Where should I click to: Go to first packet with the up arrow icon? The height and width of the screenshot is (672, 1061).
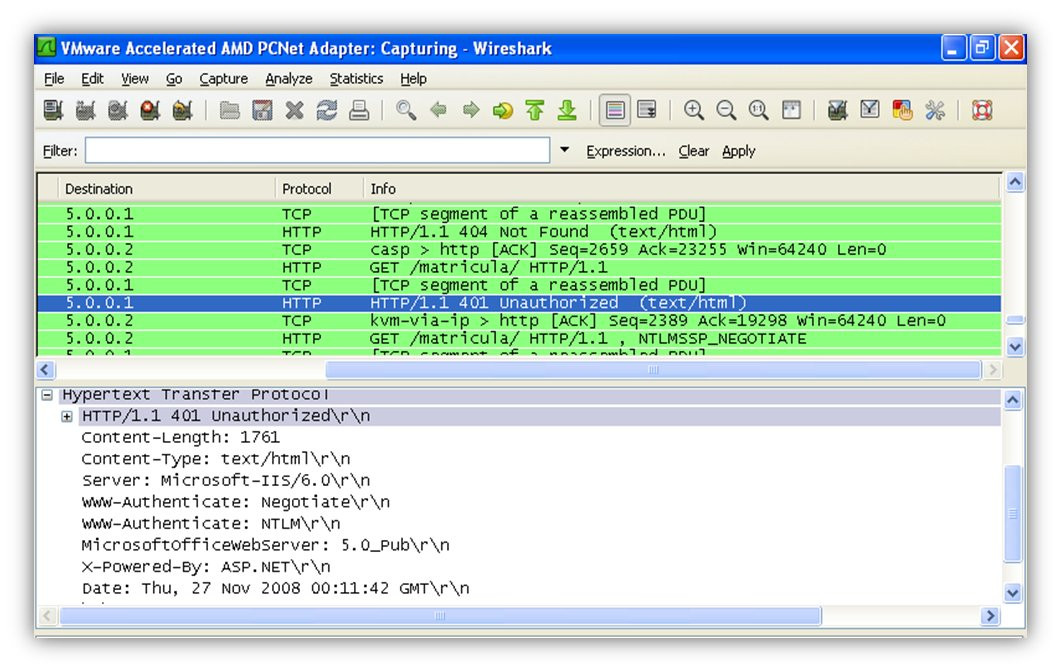click(535, 110)
